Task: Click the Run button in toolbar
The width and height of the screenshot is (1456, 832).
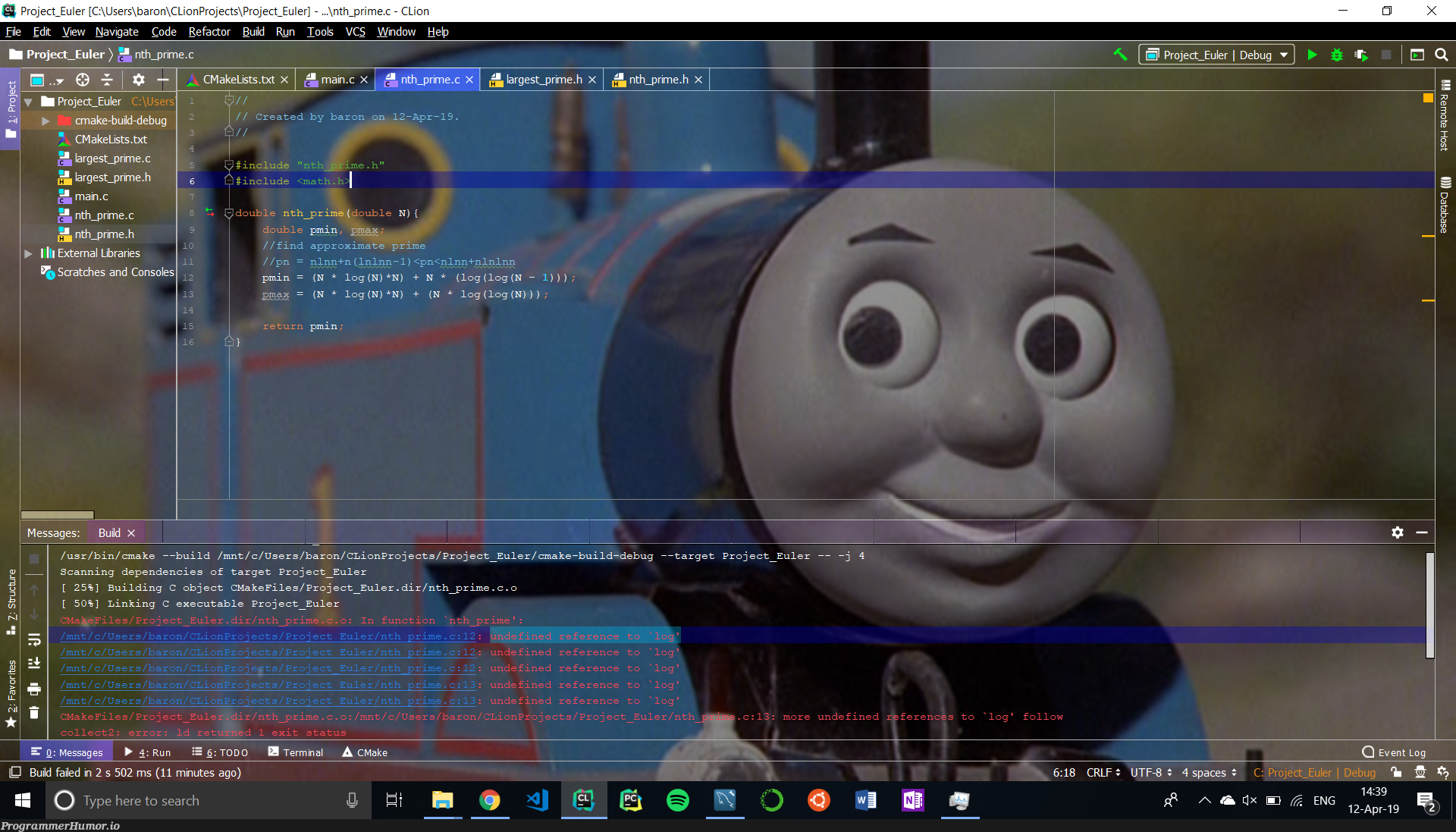Action: (x=1312, y=55)
